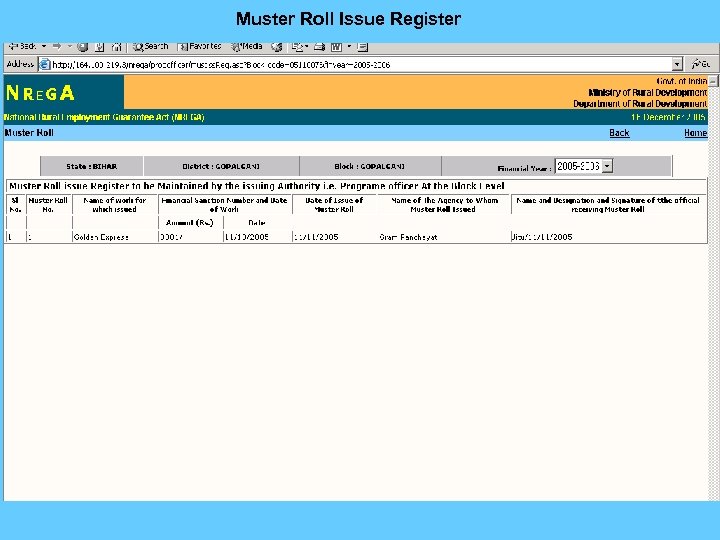Image resolution: width=720 pixels, height=540 pixels.
Task: Click the NREGA logo
Action: (x=40, y=93)
